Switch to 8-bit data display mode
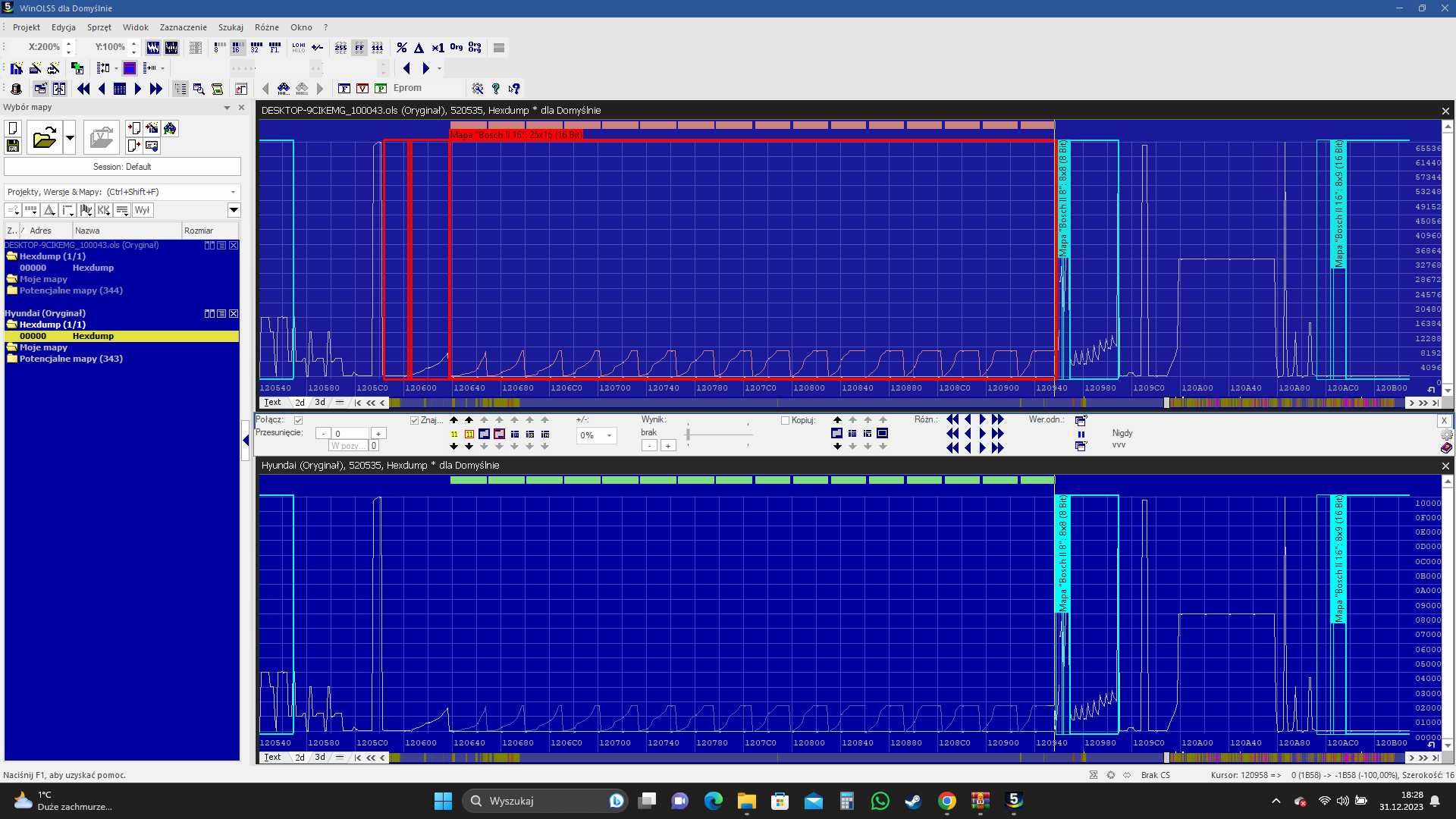 pos(219,47)
